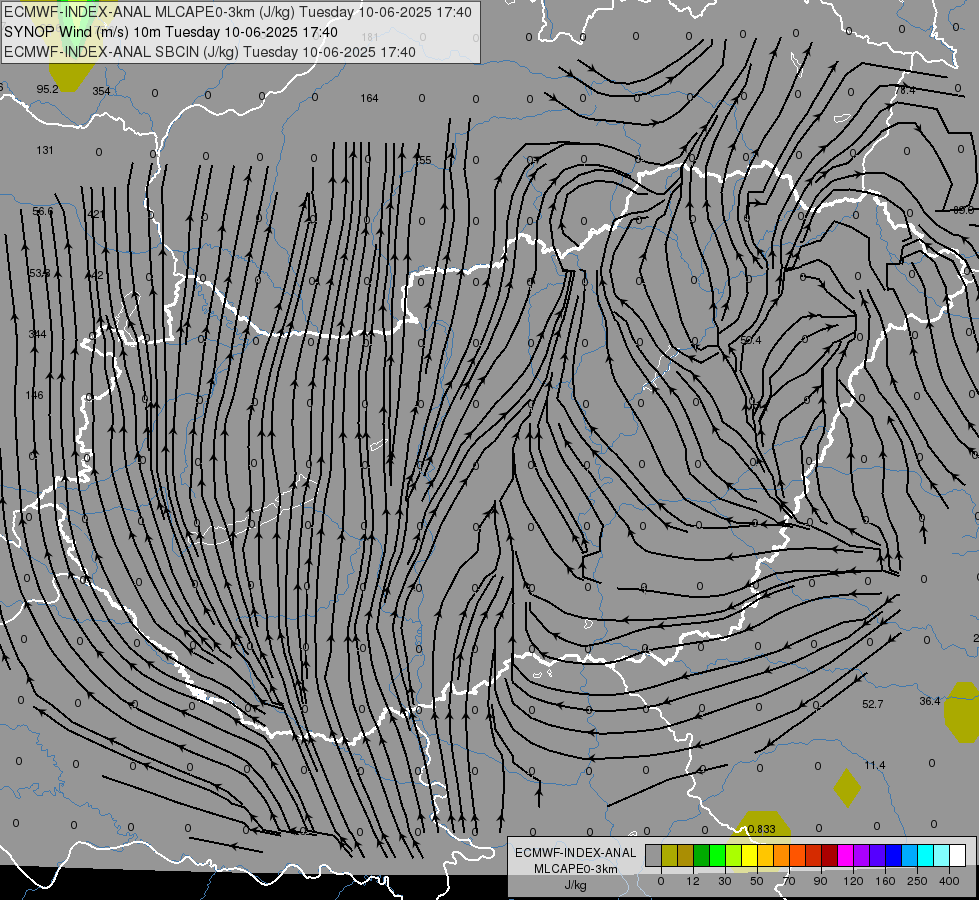Choose the pure blue legend swatch

click(x=893, y=855)
